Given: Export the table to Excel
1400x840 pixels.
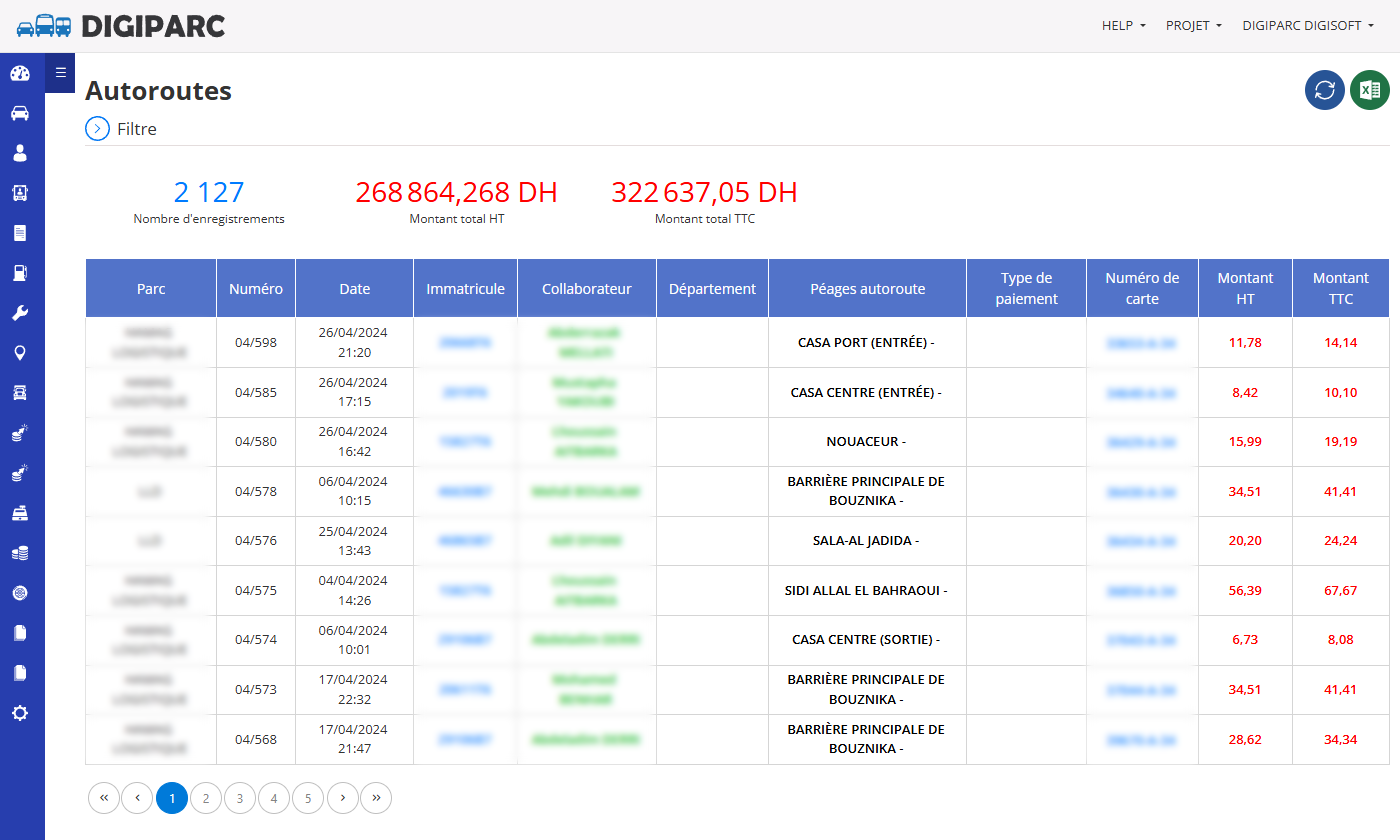Looking at the screenshot, I should coord(1370,90).
